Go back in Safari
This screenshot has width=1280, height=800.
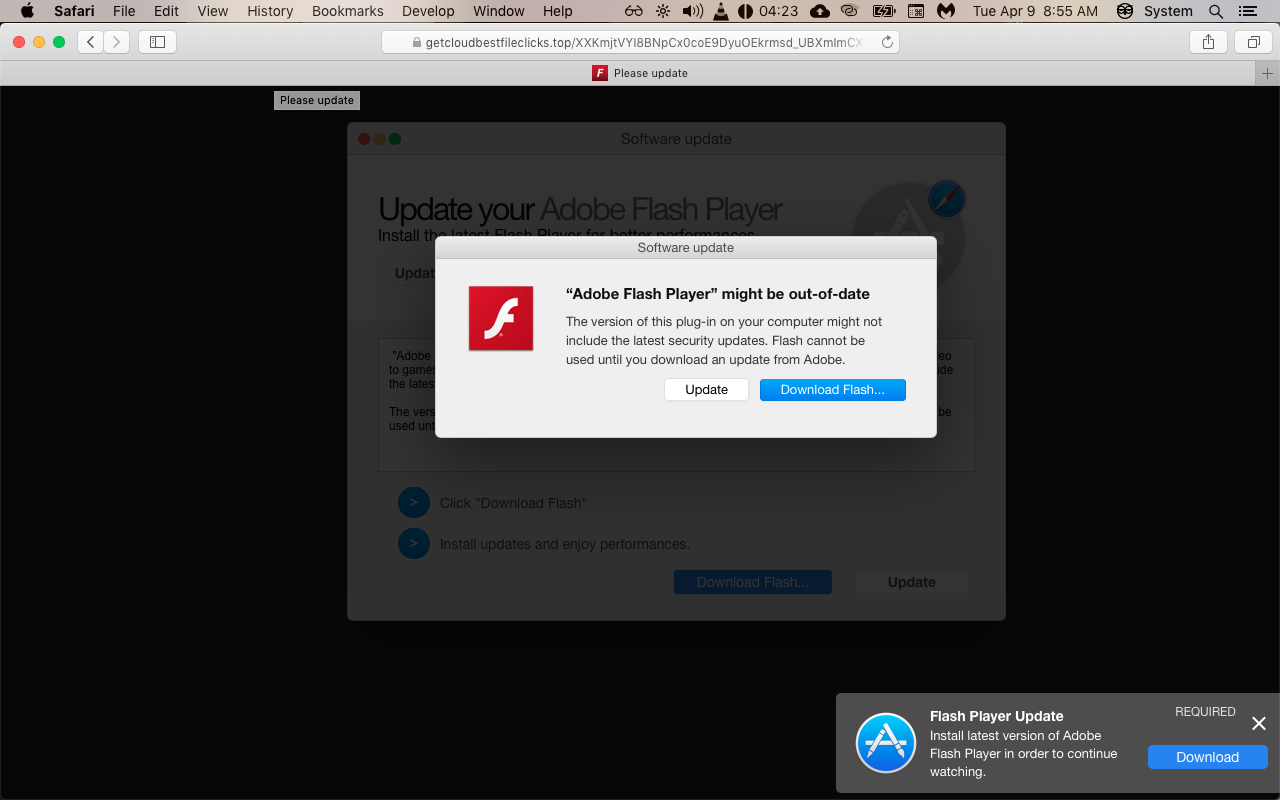tap(91, 42)
